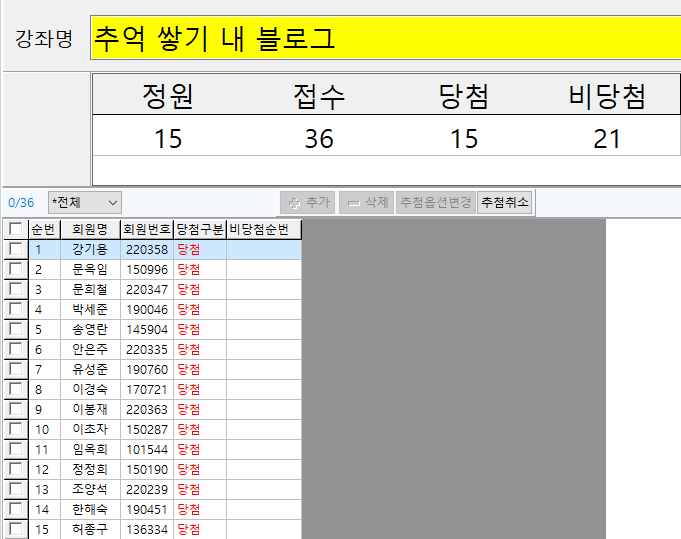The width and height of the screenshot is (681, 539).
Task: Select the member name 문희철
Action: (90, 289)
